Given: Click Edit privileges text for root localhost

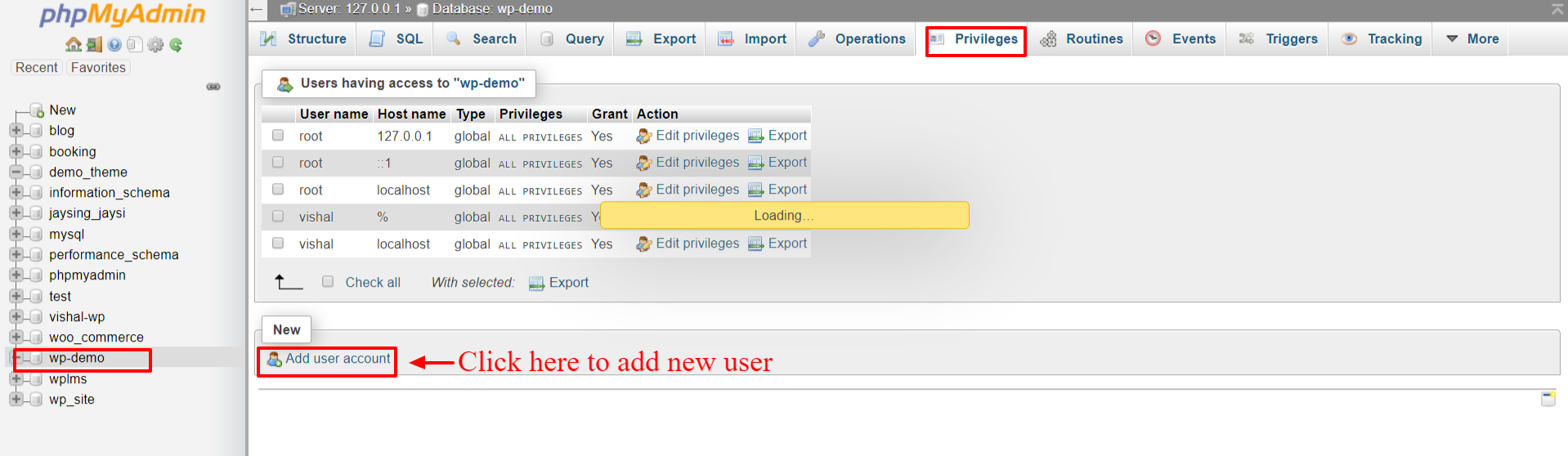Looking at the screenshot, I should [697, 190].
